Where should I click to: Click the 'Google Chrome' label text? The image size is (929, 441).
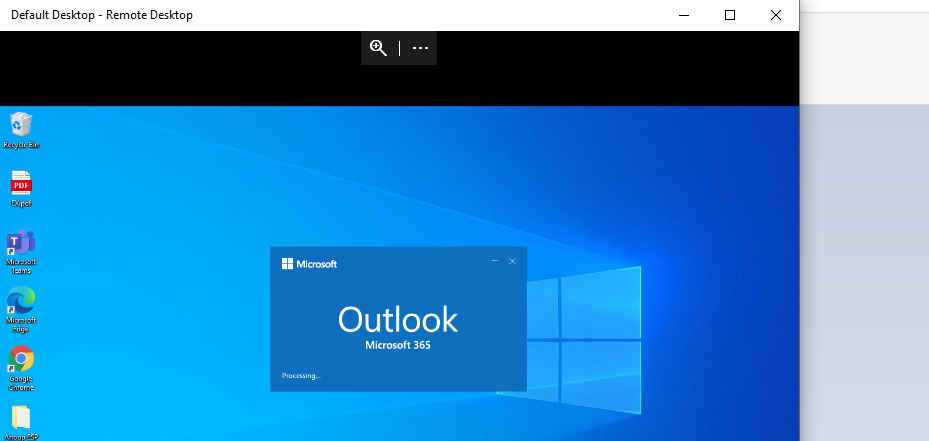coord(21,383)
